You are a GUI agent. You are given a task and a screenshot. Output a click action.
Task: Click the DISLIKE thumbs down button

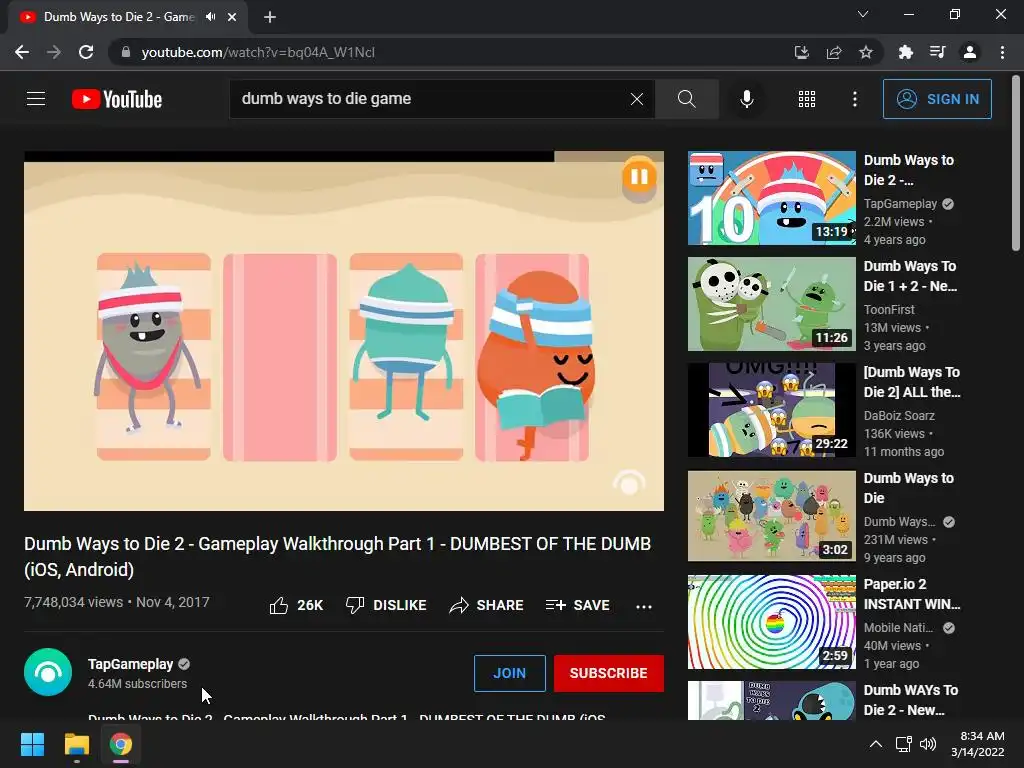386,605
